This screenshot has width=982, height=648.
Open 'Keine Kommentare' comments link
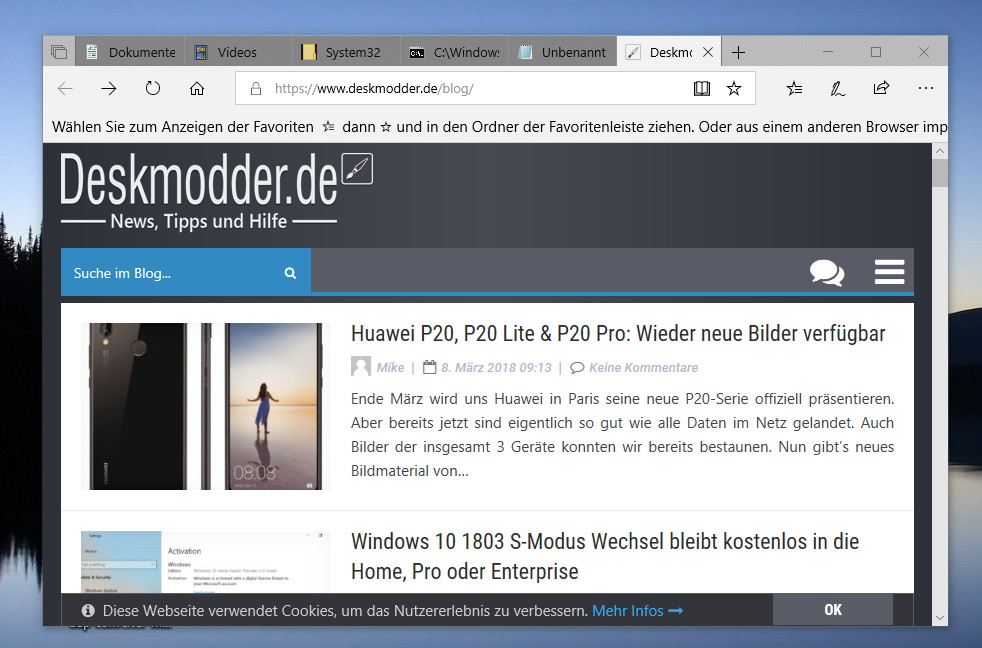(x=644, y=368)
